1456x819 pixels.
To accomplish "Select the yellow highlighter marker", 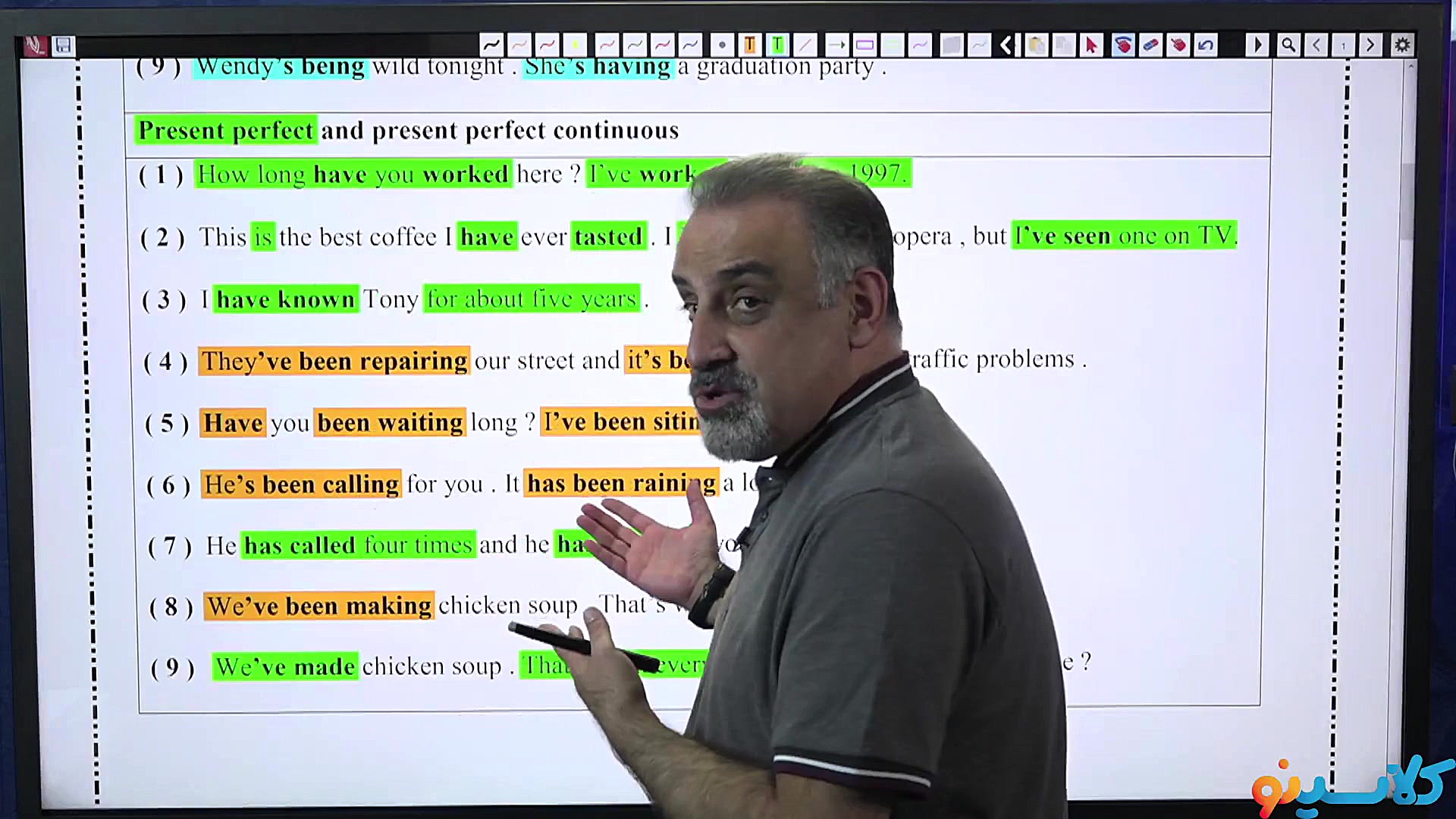I will (575, 45).
